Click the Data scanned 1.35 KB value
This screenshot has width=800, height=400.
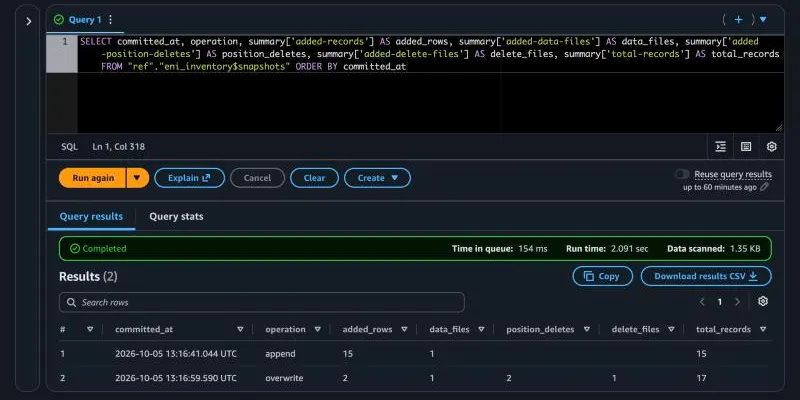tap(745, 249)
